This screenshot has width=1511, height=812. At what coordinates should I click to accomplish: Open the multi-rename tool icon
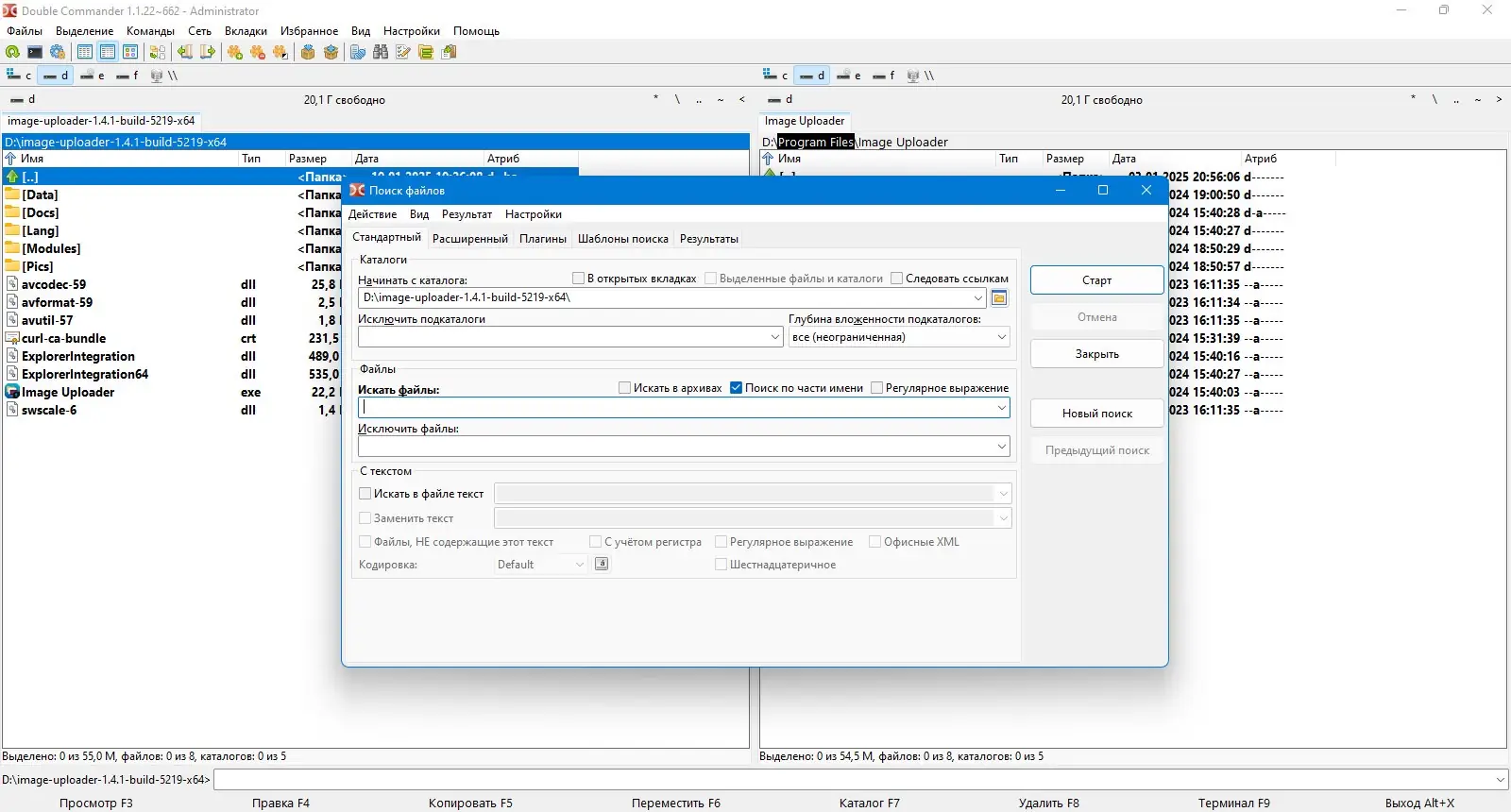pyautogui.click(x=403, y=53)
